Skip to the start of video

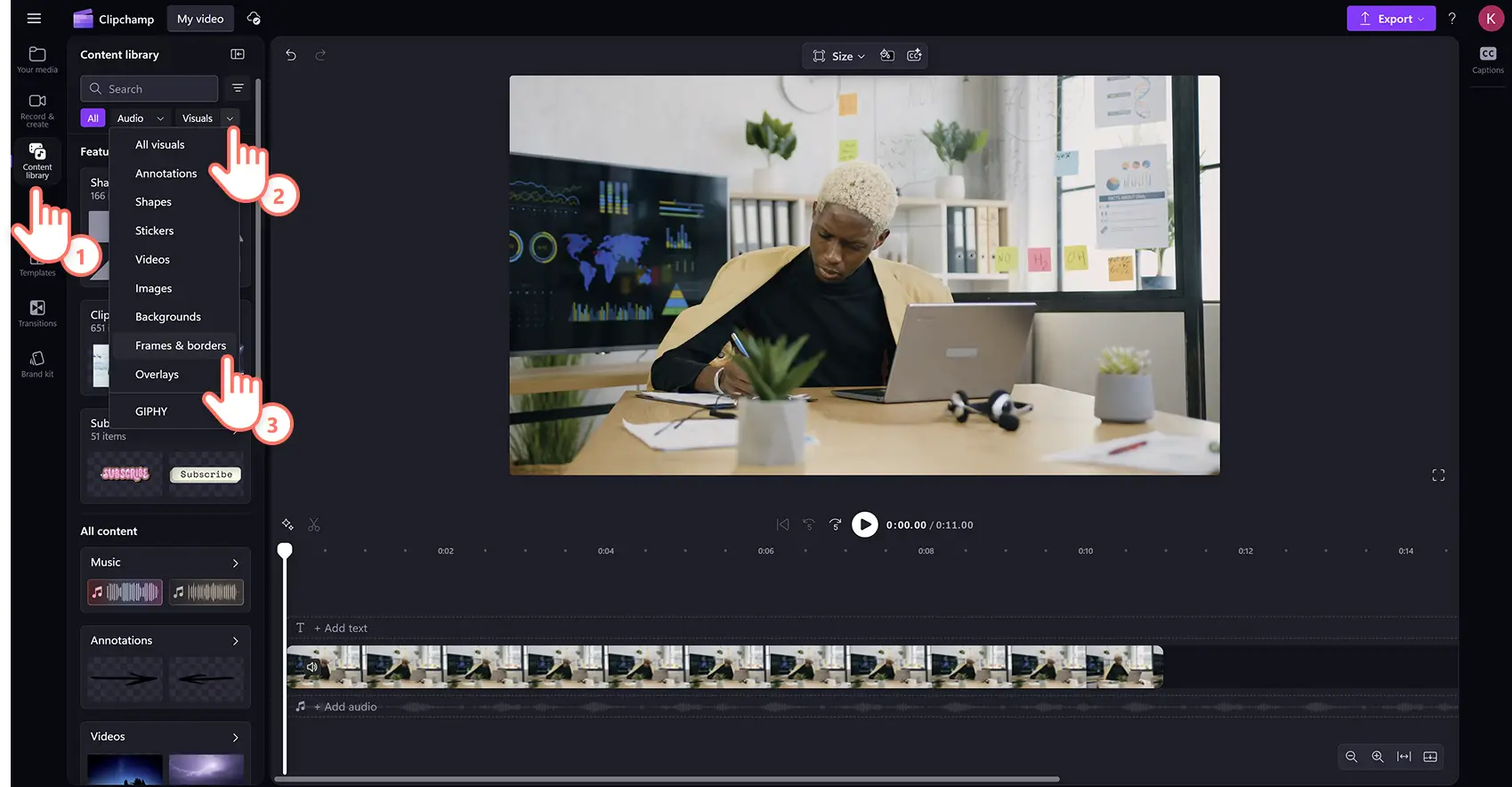click(783, 524)
